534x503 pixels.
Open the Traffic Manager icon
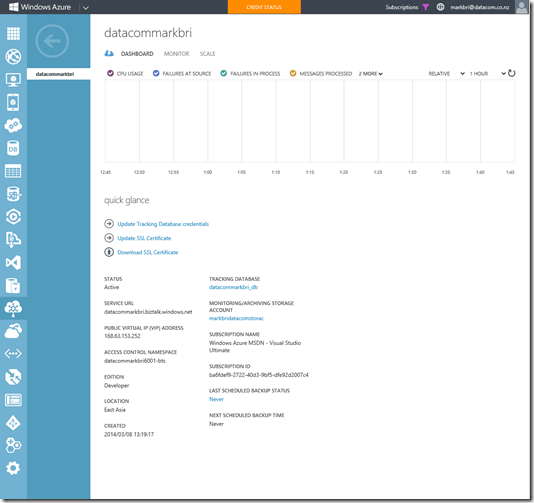coord(13,377)
